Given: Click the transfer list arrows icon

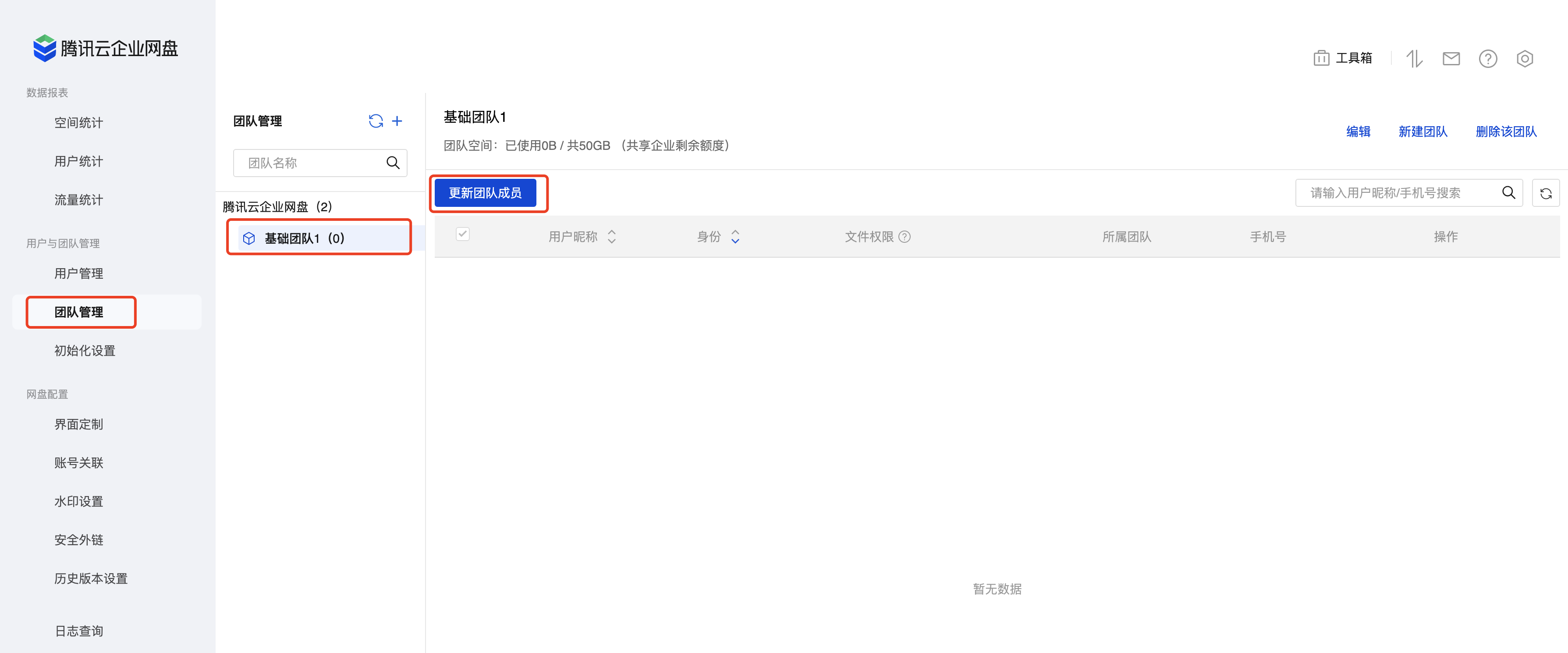Looking at the screenshot, I should click(1414, 59).
